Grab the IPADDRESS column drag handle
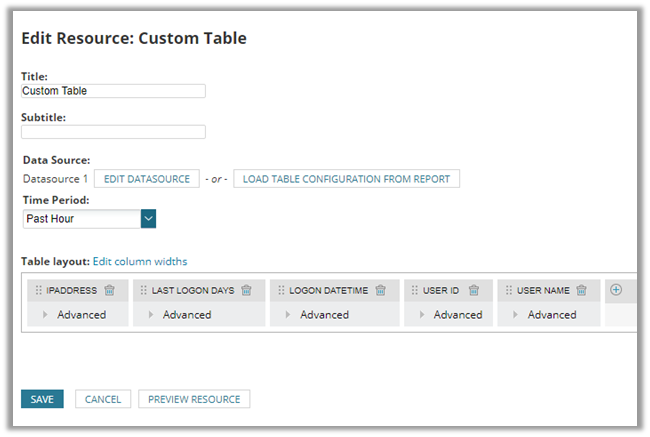 click(x=39, y=291)
